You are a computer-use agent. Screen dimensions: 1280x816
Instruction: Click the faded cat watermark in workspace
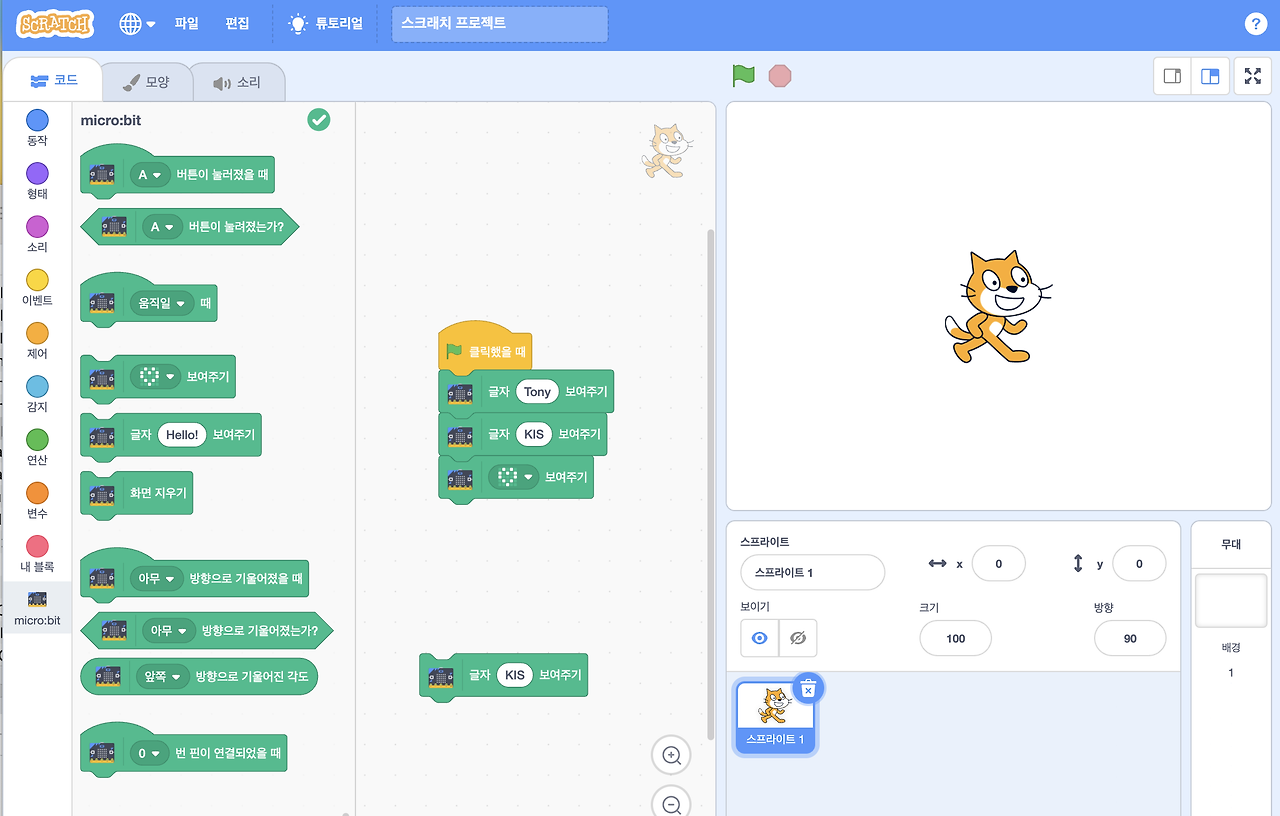click(x=666, y=152)
